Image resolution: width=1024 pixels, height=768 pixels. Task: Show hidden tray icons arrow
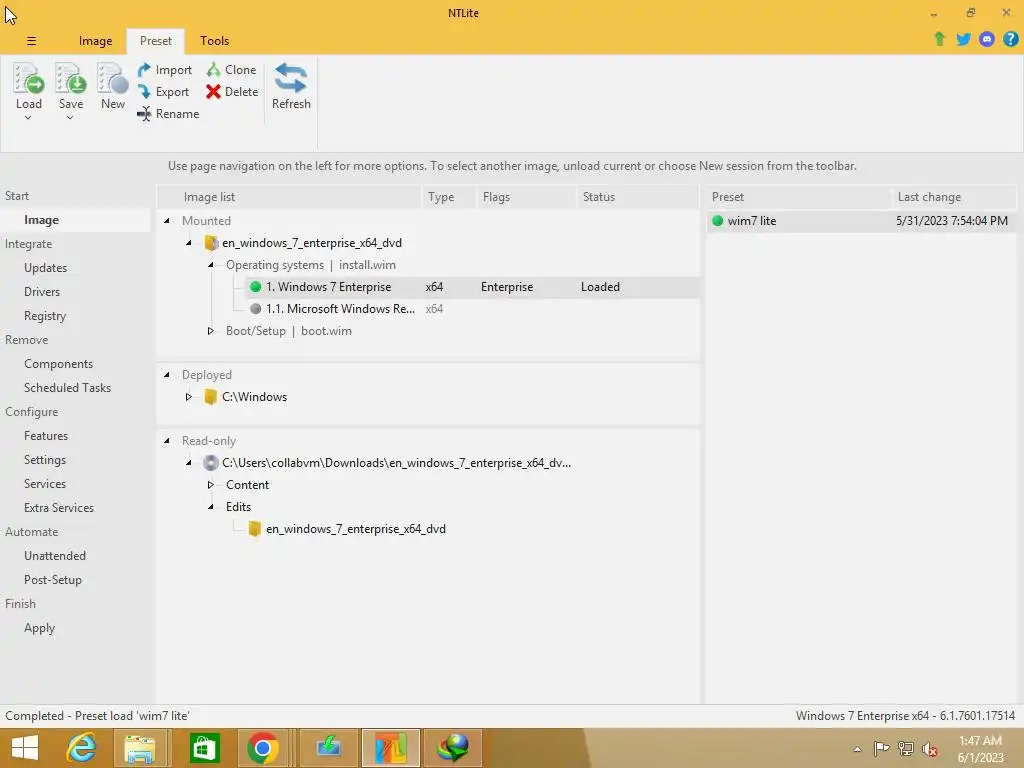(857, 749)
